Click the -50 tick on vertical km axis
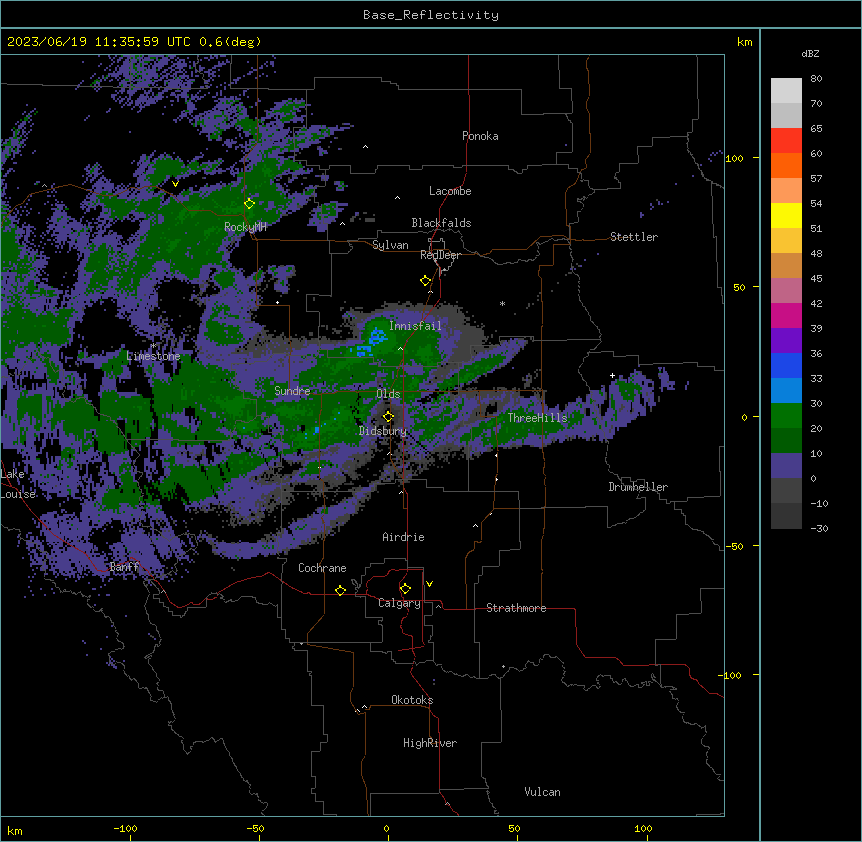The height and width of the screenshot is (842, 862). [734, 546]
